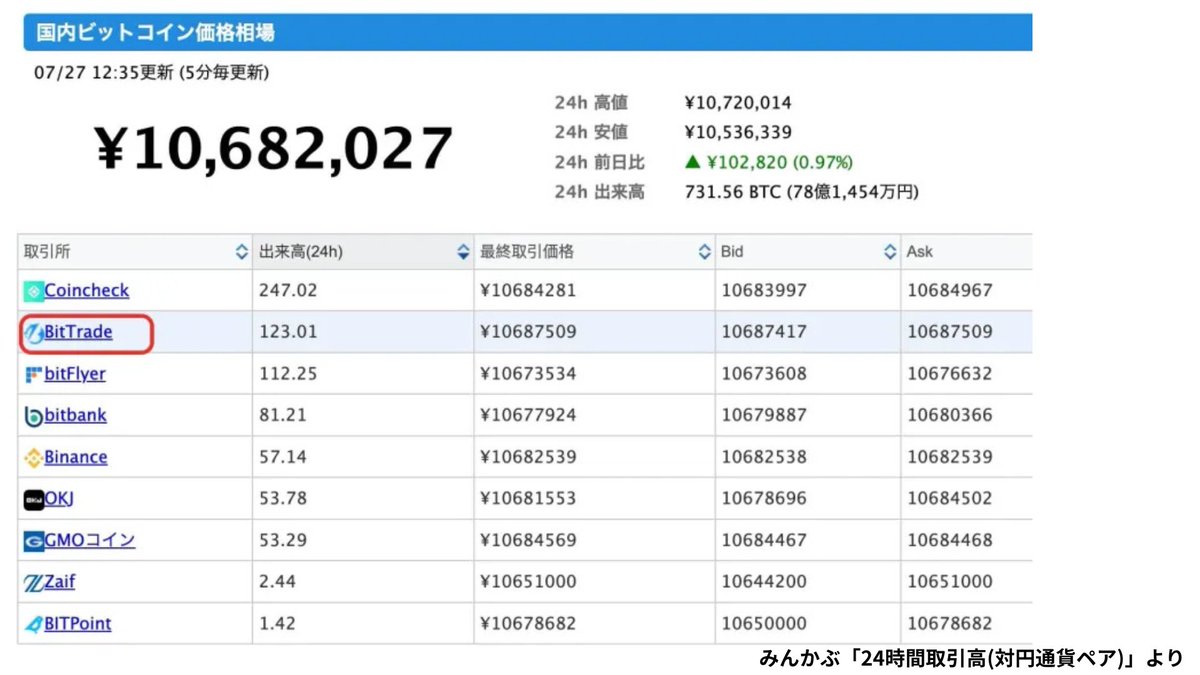
Task: Click BITPoint Bid value 10650000
Action: (x=764, y=623)
